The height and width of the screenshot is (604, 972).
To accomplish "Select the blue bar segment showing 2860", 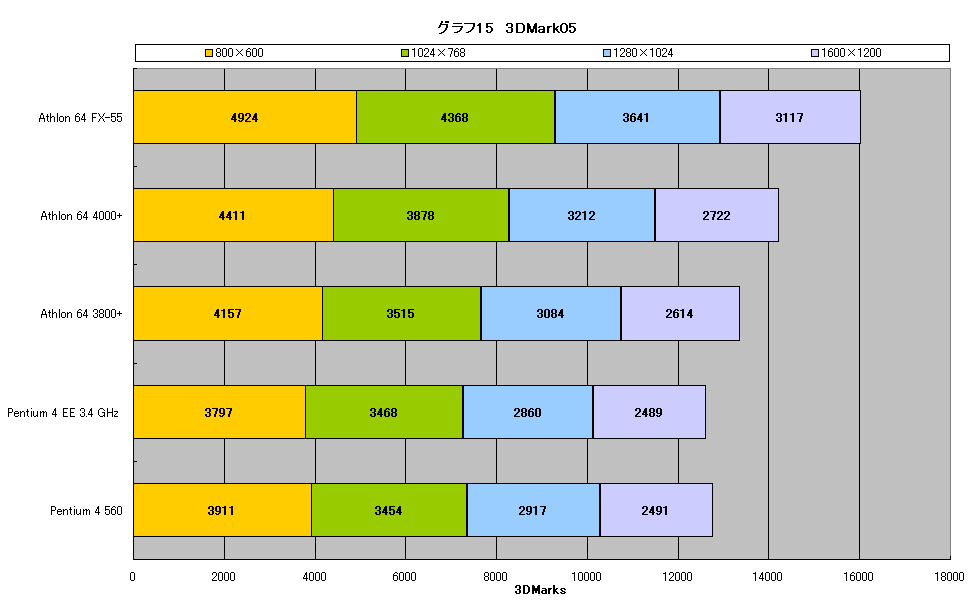I will pyautogui.click(x=528, y=412).
